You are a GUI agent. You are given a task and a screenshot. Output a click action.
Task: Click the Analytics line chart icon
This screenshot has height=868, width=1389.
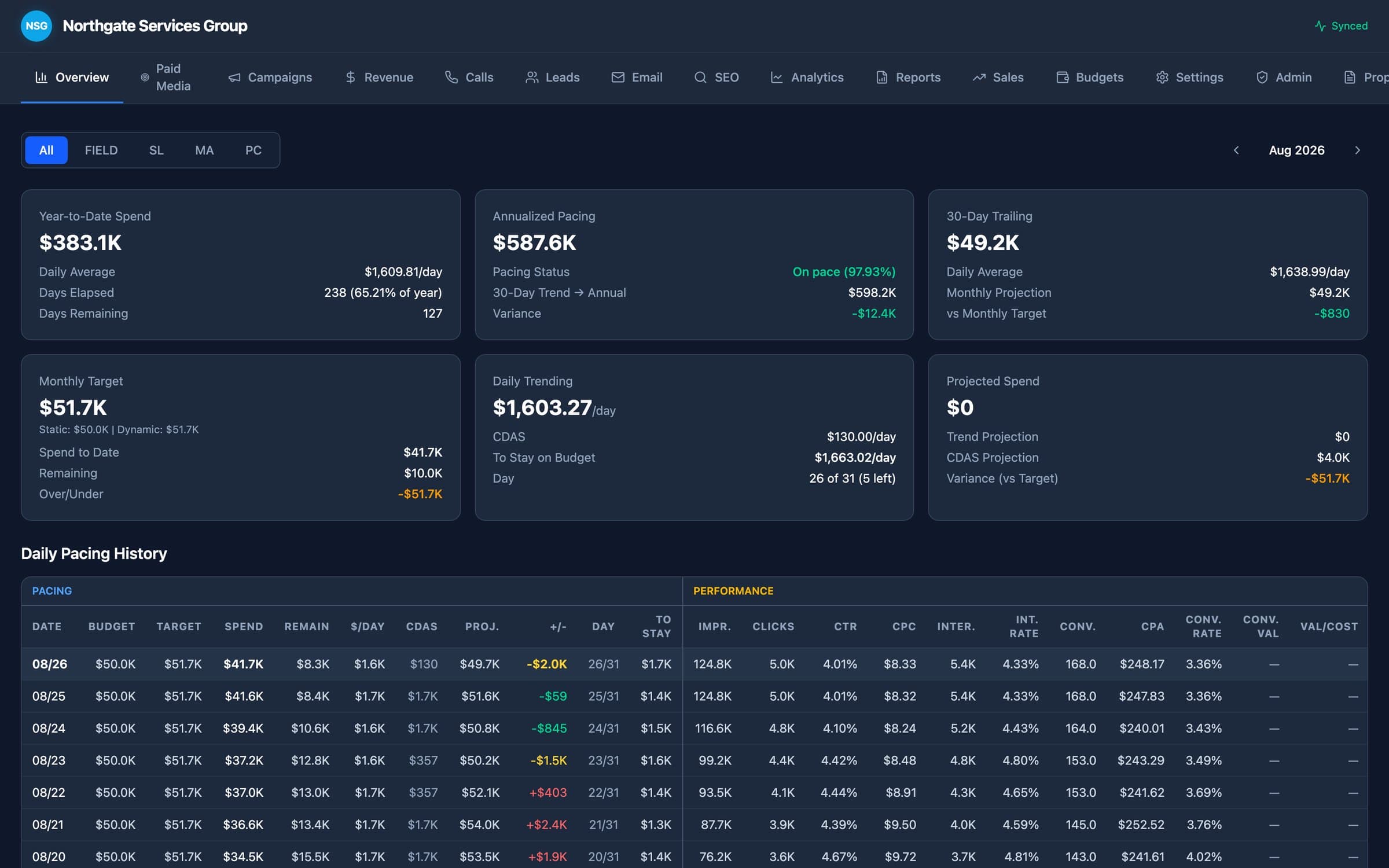[777, 77]
